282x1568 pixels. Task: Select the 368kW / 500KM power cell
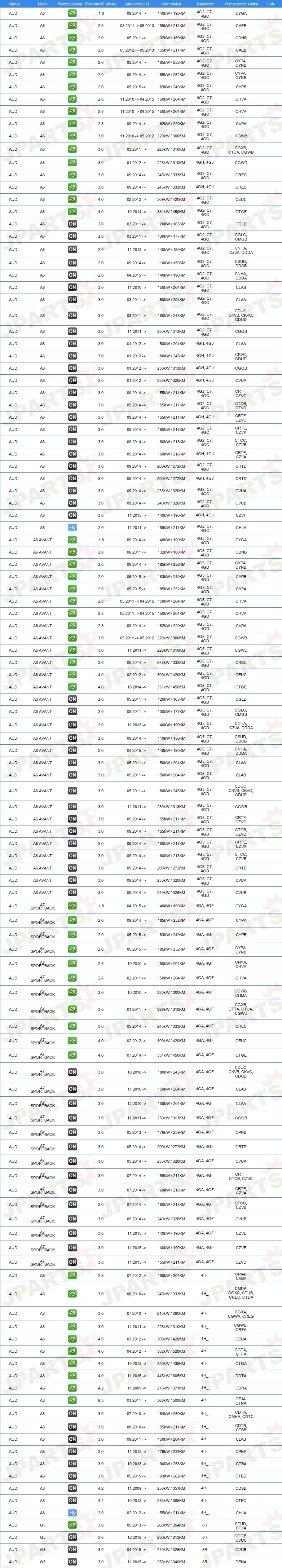coord(171,1400)
